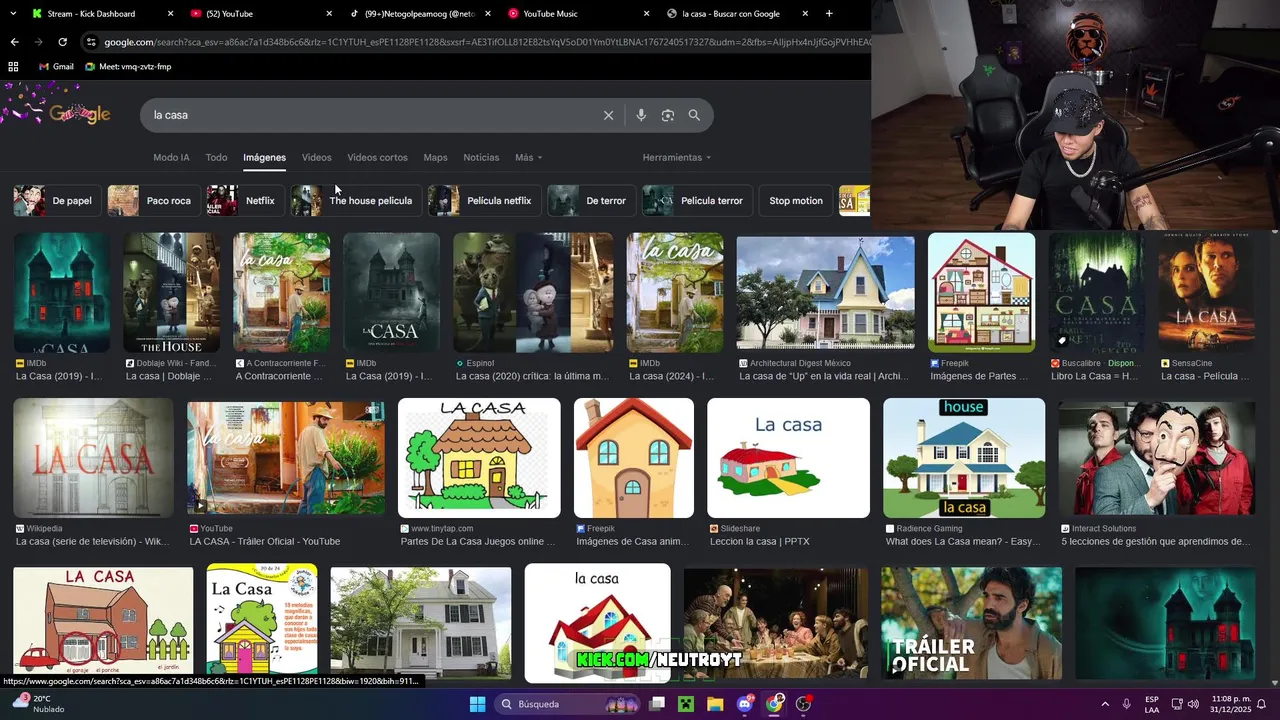Image resolution: width=1280 pixels, height=720 pixels.
Task: Open Google Lens image search icon
Action: tap(668, 115)
